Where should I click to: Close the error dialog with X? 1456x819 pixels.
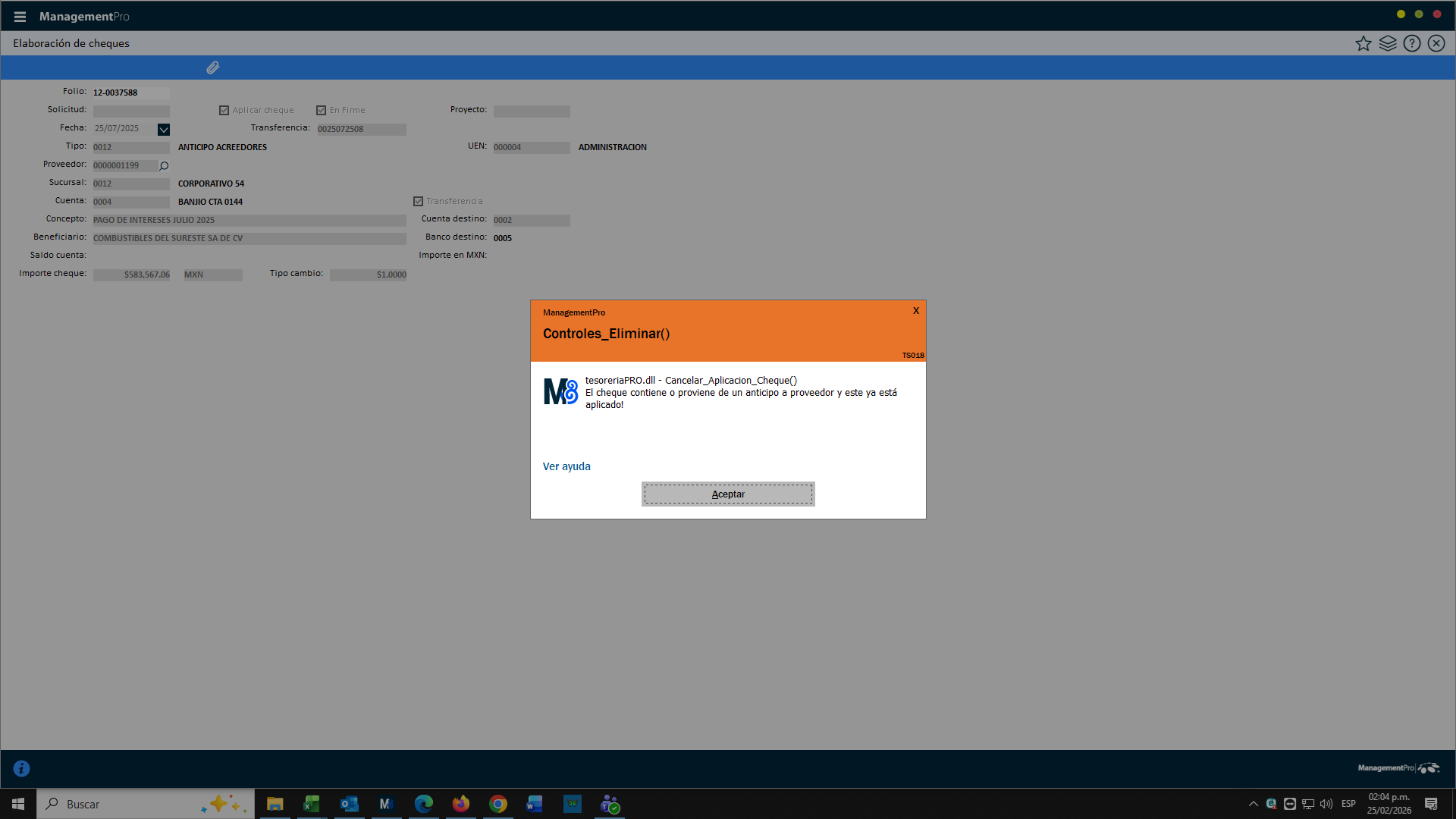916,311
